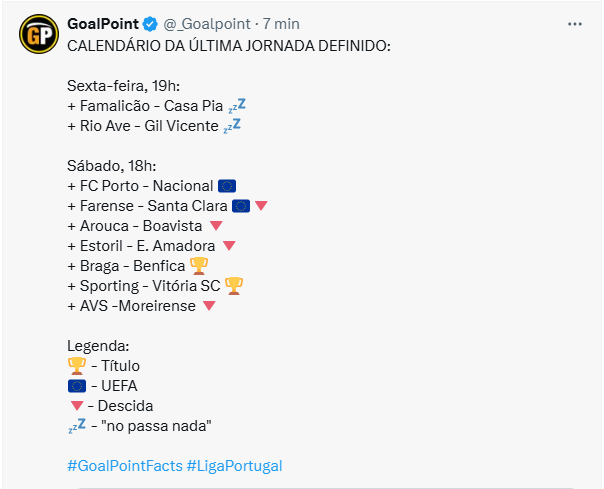Click the 7 min timestamp
The height and width of the screenshot is (489, 604).
tap(281, 24)
